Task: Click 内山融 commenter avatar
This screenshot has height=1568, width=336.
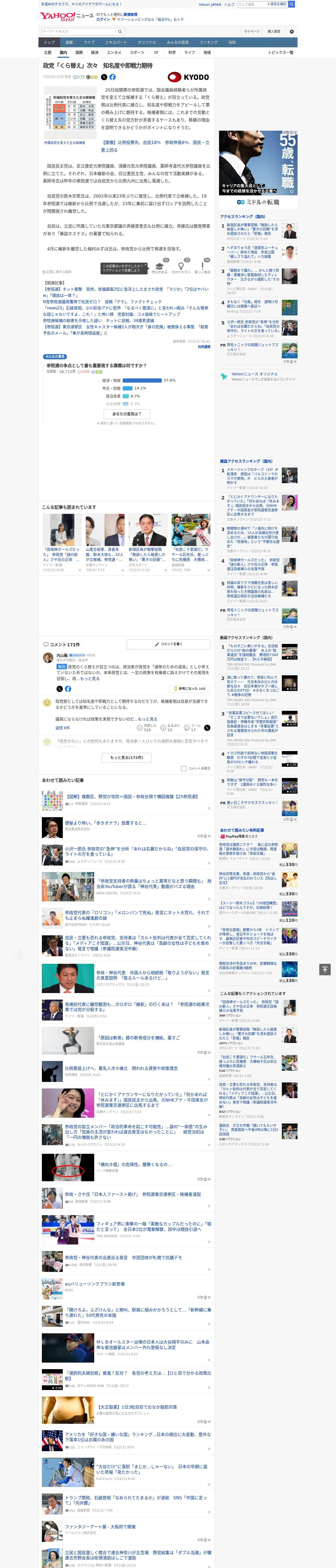Action: [48, 658]
